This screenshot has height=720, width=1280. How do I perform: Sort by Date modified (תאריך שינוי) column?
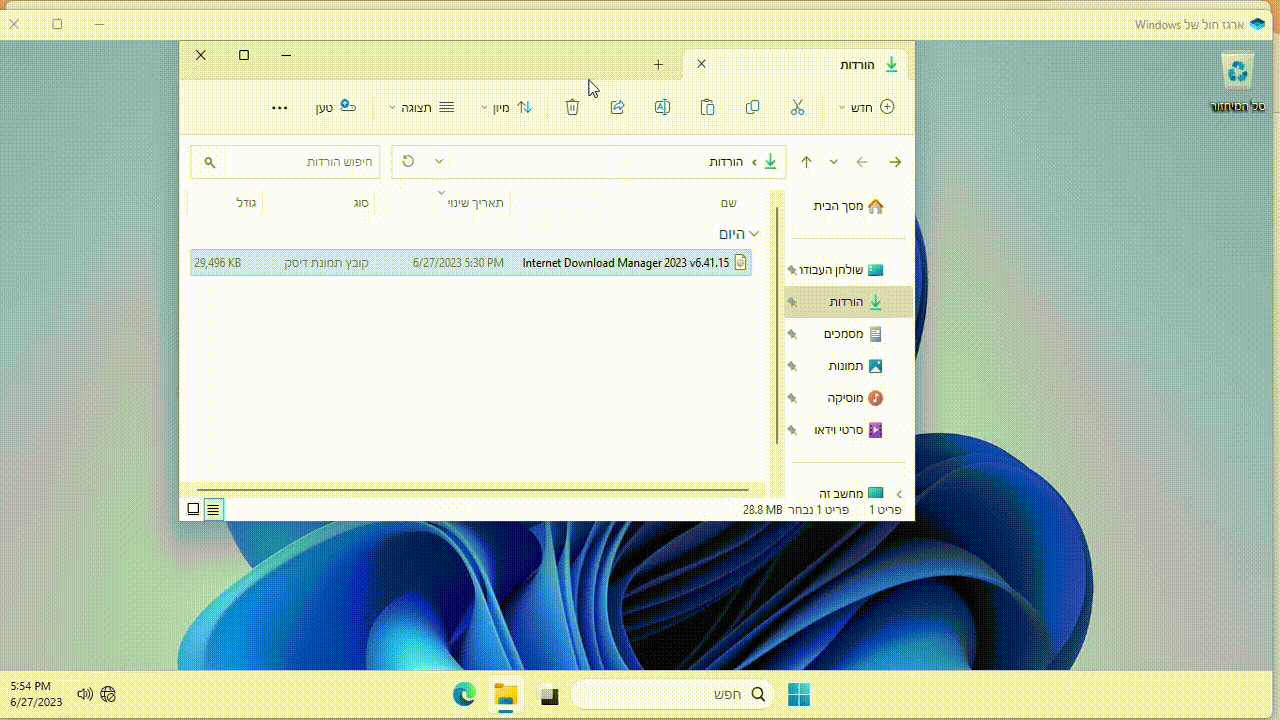coord(442,203)
